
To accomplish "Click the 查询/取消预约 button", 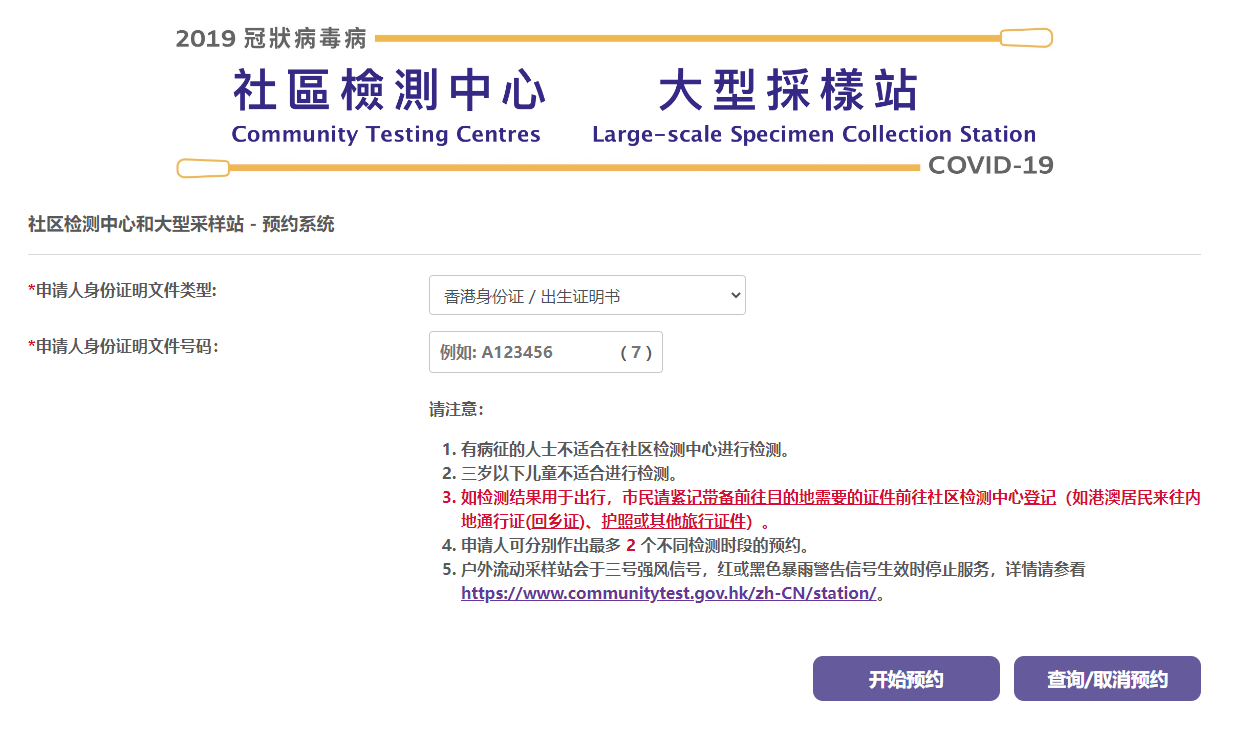I will tap(1107, 679).
